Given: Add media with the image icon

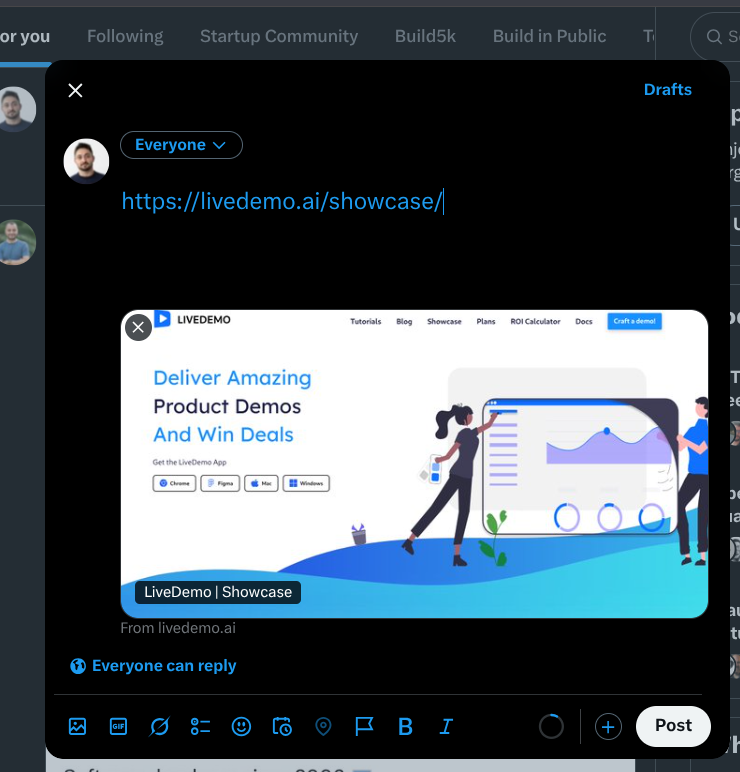Looking at the screenshot, I should pos(77,727).
